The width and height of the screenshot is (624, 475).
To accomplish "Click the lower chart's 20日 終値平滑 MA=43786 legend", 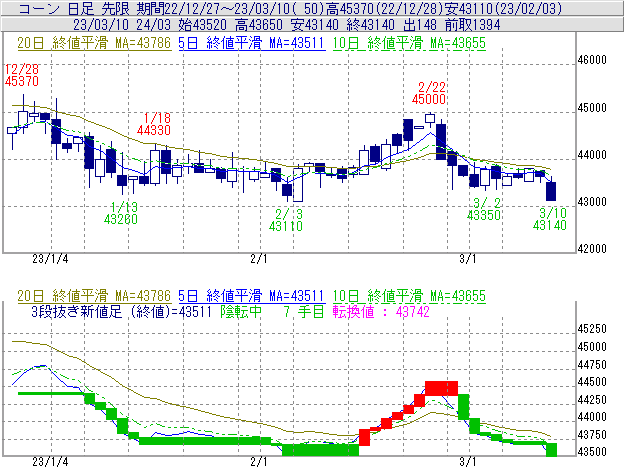I will 94,296.
